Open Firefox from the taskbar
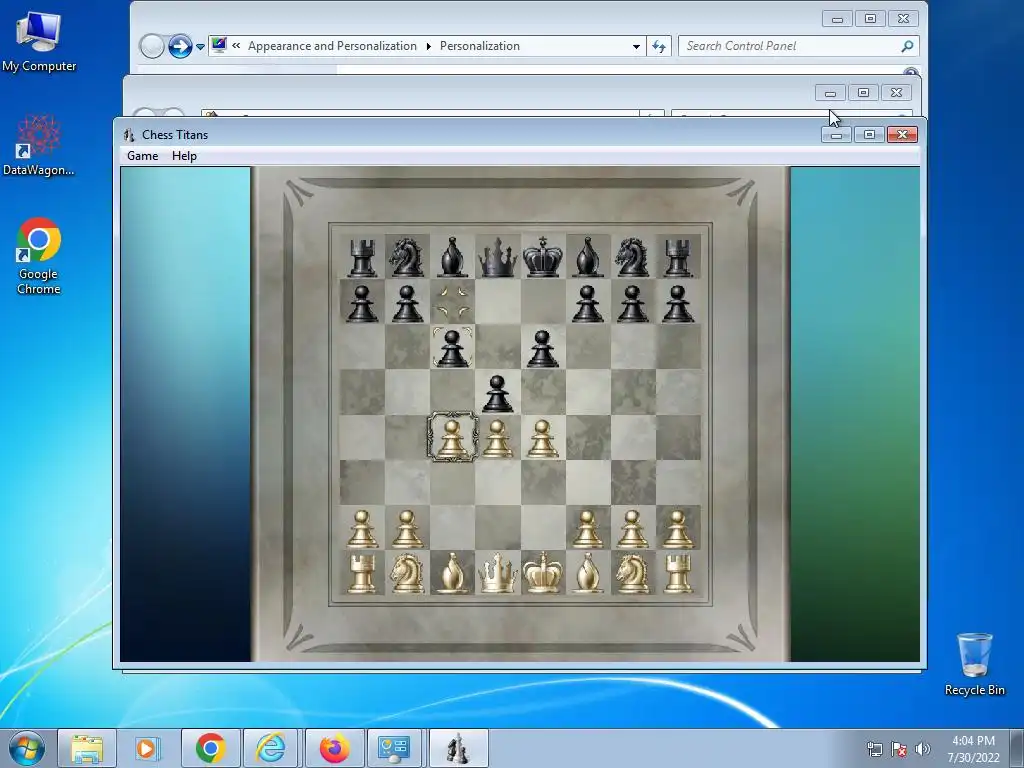This screenshot has height=768, width=1024. (334, 748)
